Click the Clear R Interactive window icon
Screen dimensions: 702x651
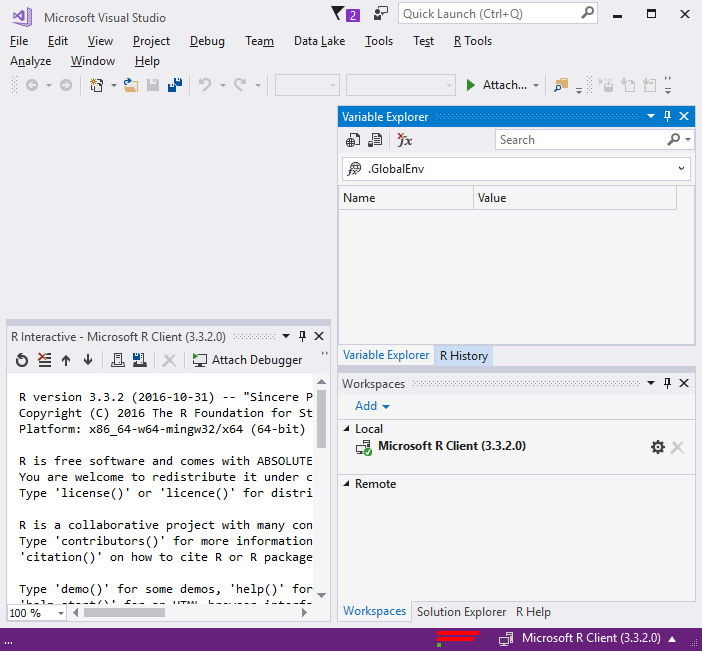click(x=44, y=360)
